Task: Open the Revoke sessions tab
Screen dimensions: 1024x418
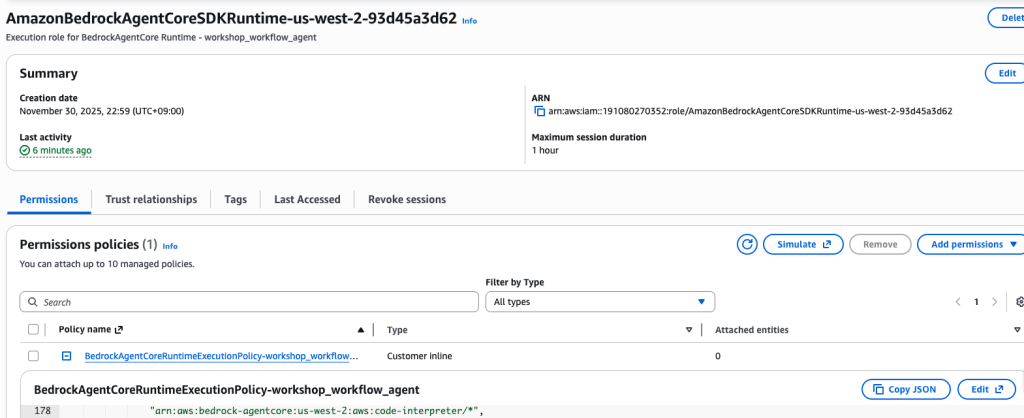Action: coord(407,199)
